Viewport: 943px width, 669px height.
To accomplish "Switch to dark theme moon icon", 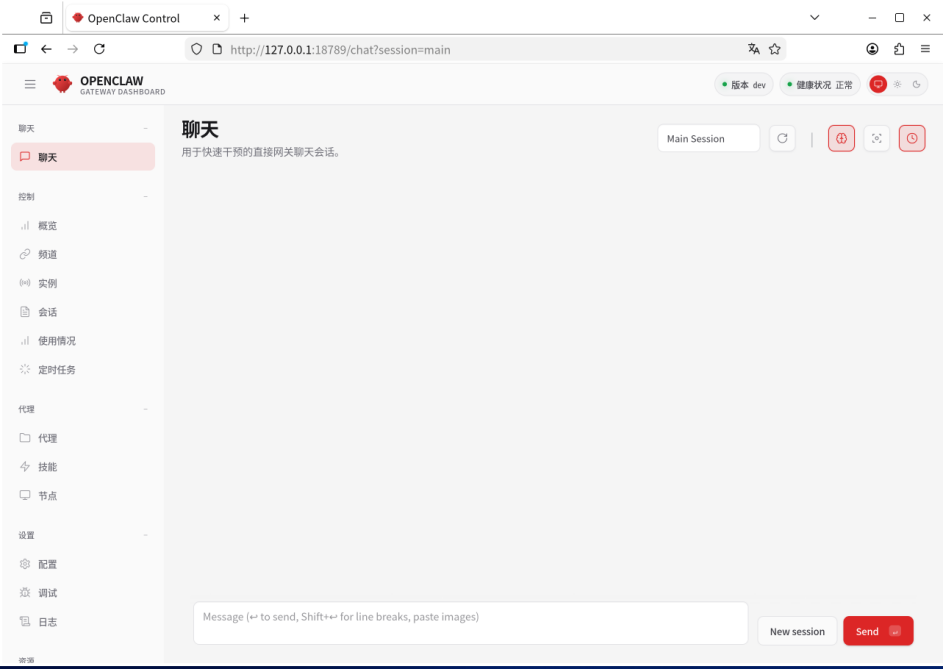I will pyautogui.click(x=916, y=85).
